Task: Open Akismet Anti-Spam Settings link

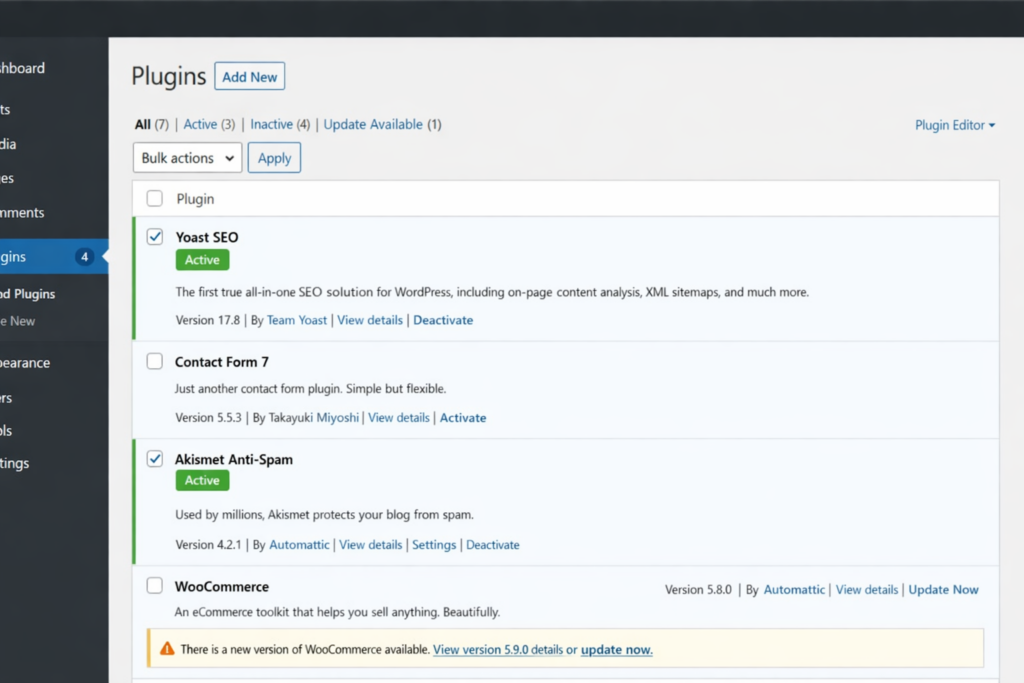Action: click(x=434, y=545)
